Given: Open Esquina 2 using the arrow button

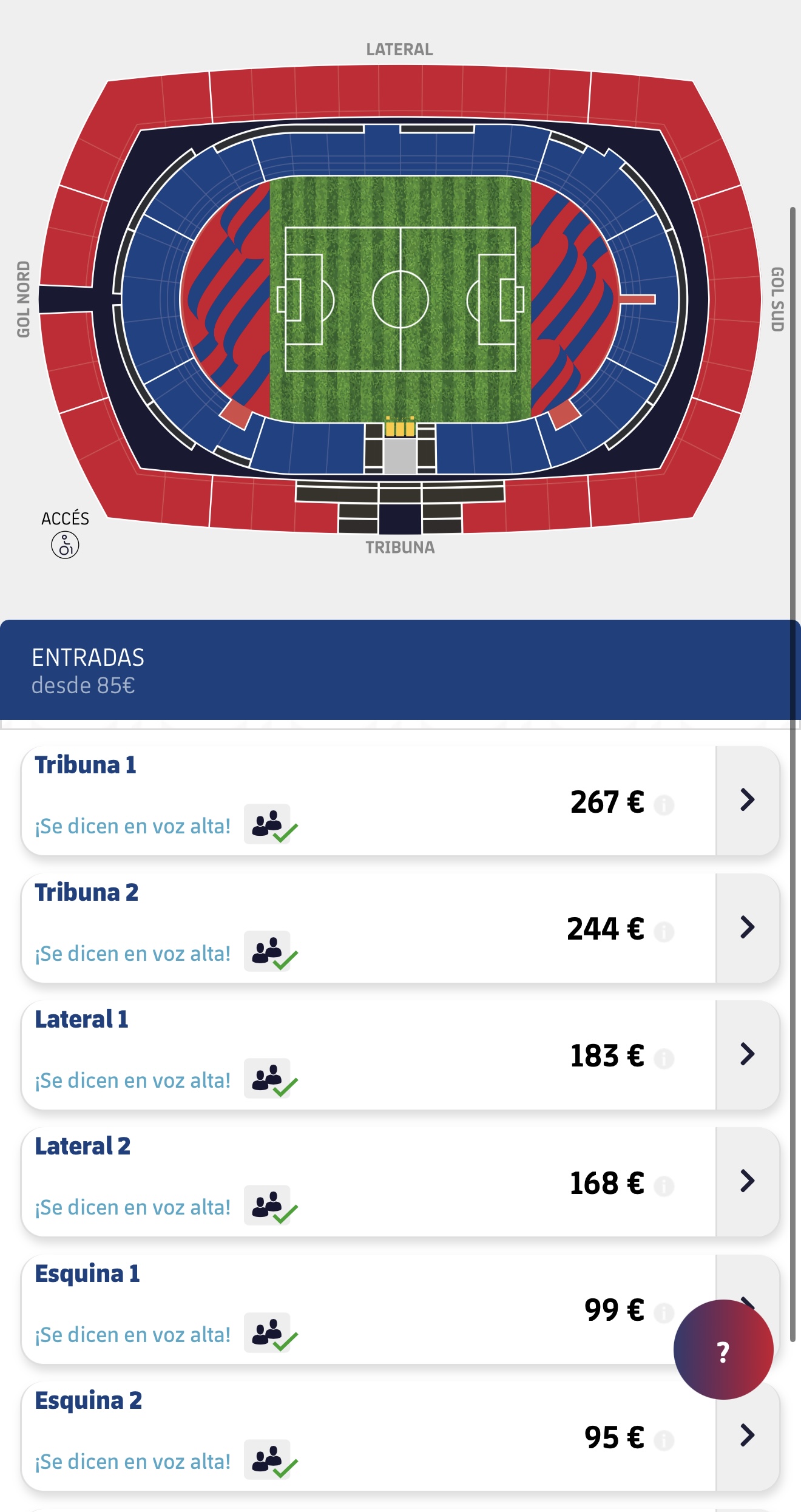Looking at the screenshot, I should point(748,1436).
